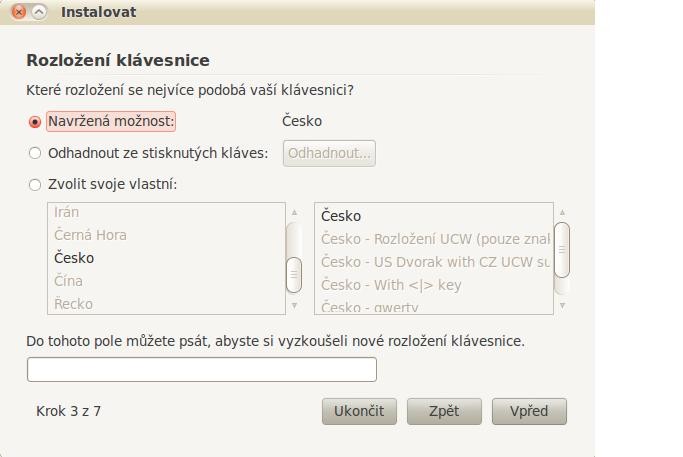Focus the keyboard layout test field

[x=202, y=369]
